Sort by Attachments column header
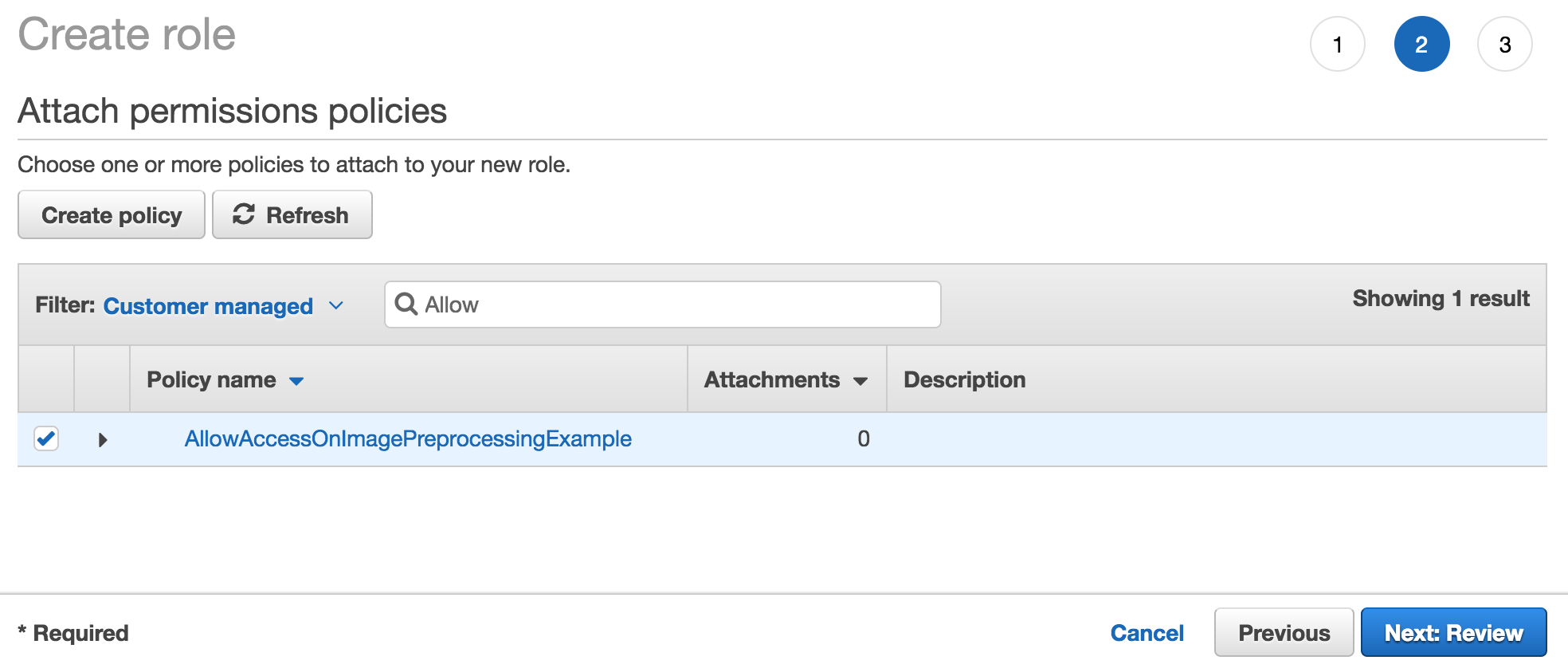1568x668 pixels. pyautogui.click(x=771, y=379)
